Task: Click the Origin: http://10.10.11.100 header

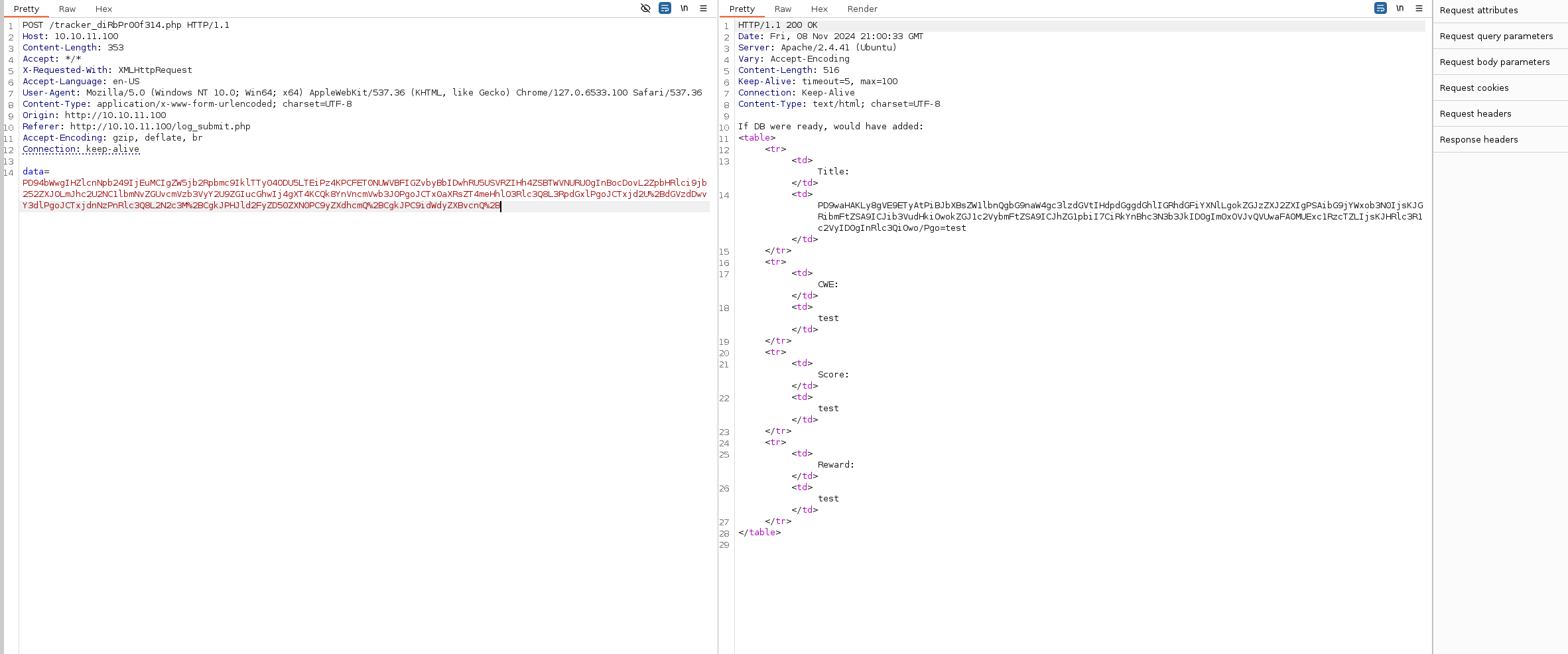Action: (x=94, y=115)
